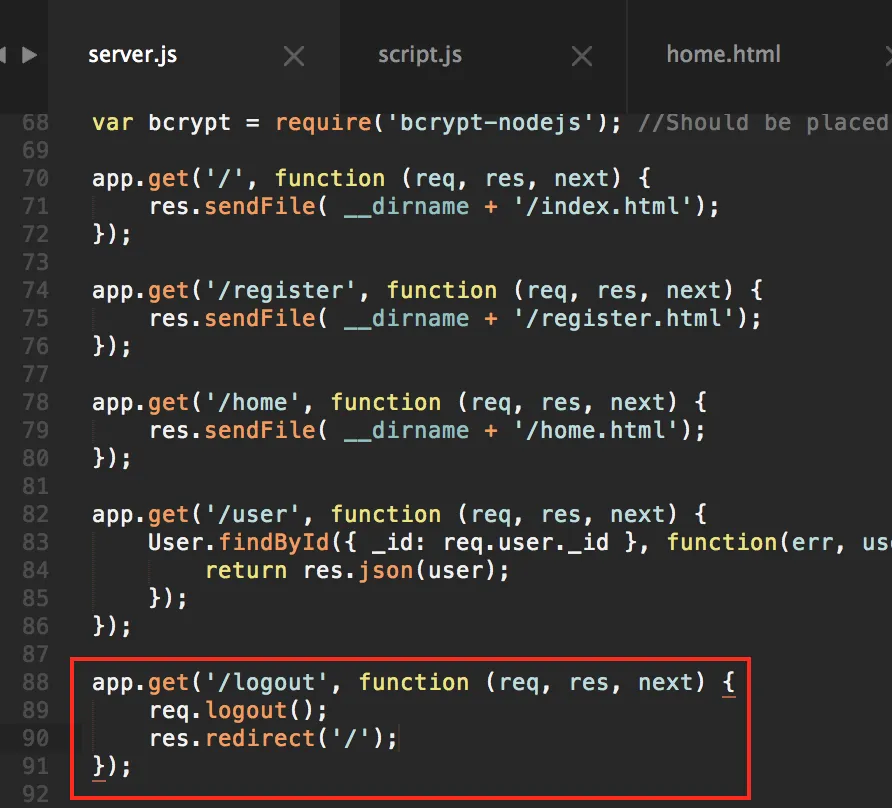Close the server.js tab
This screenshot has height=808, width=892.
[294, 56]
